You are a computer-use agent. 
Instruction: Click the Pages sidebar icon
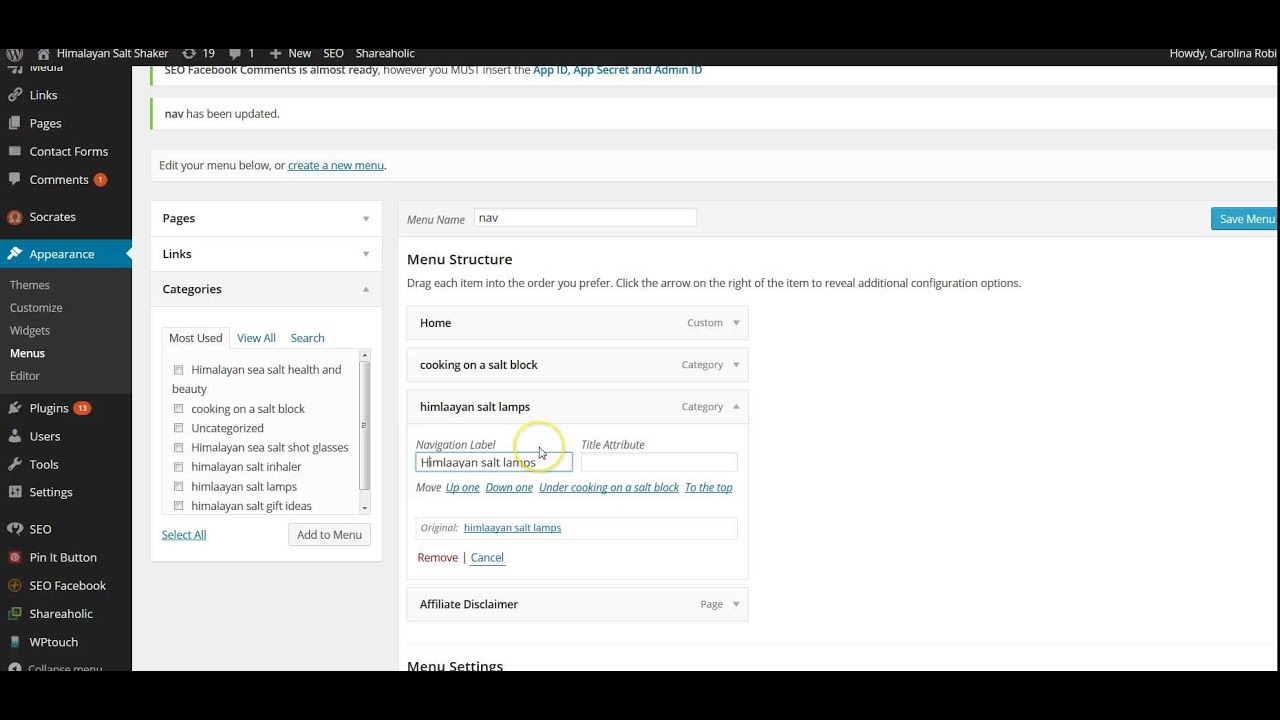tap(14, 123)
